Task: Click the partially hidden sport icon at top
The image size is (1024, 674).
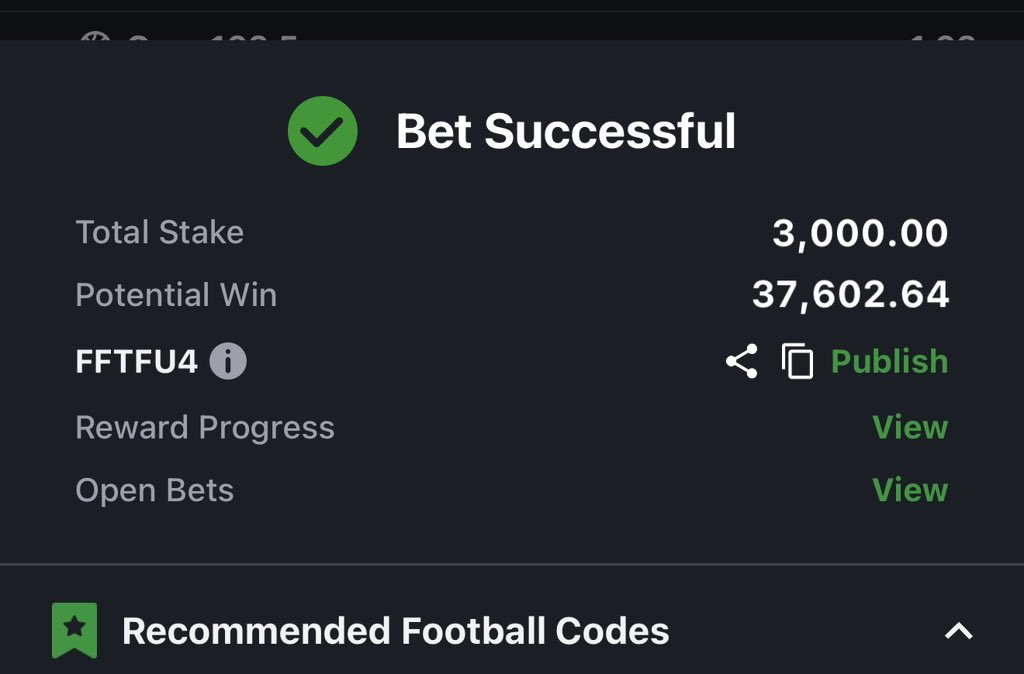Action: tap(94, 39)
